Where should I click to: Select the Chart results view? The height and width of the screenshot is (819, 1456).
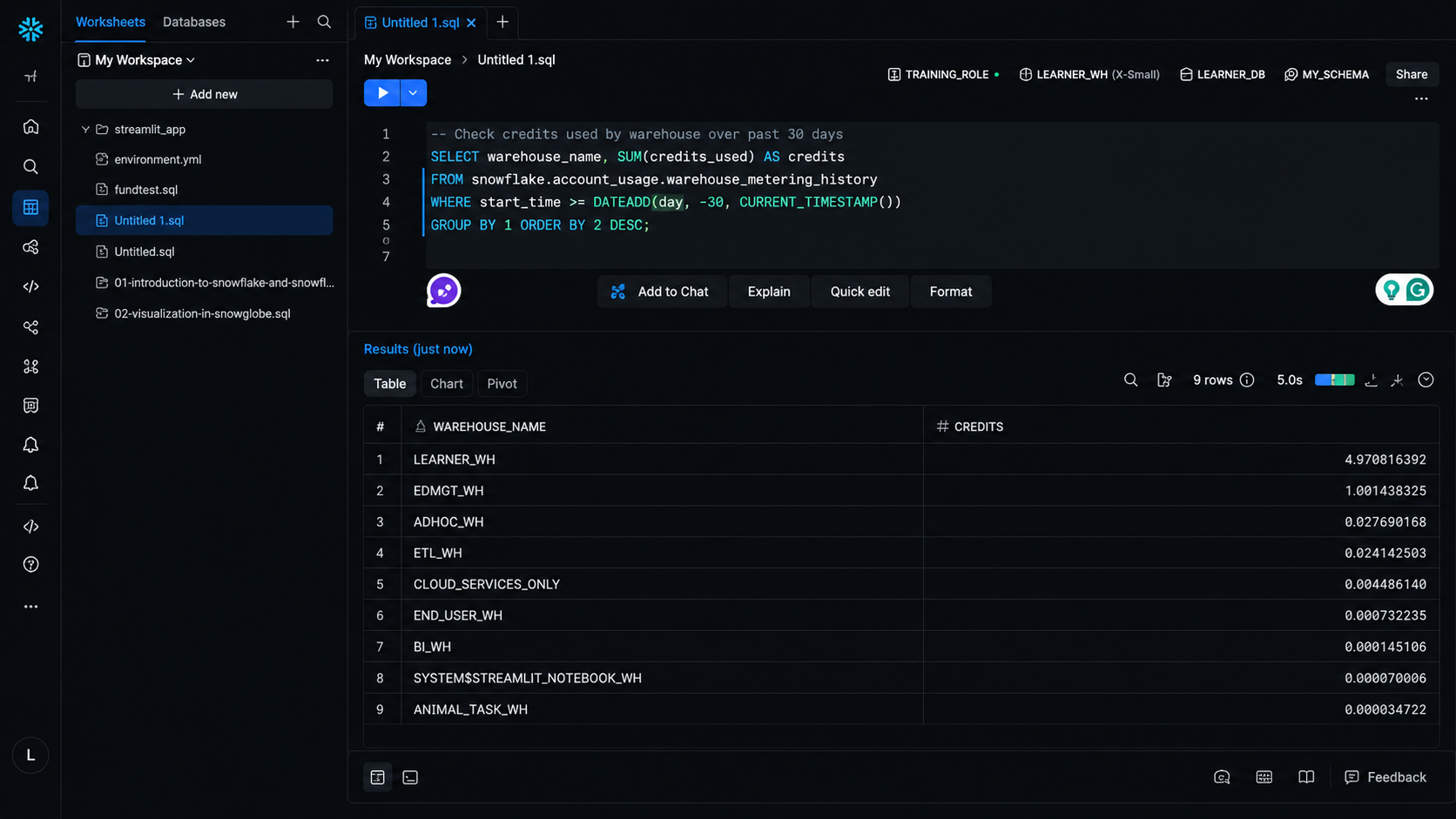pyautogui.click(x=447, y=384)
